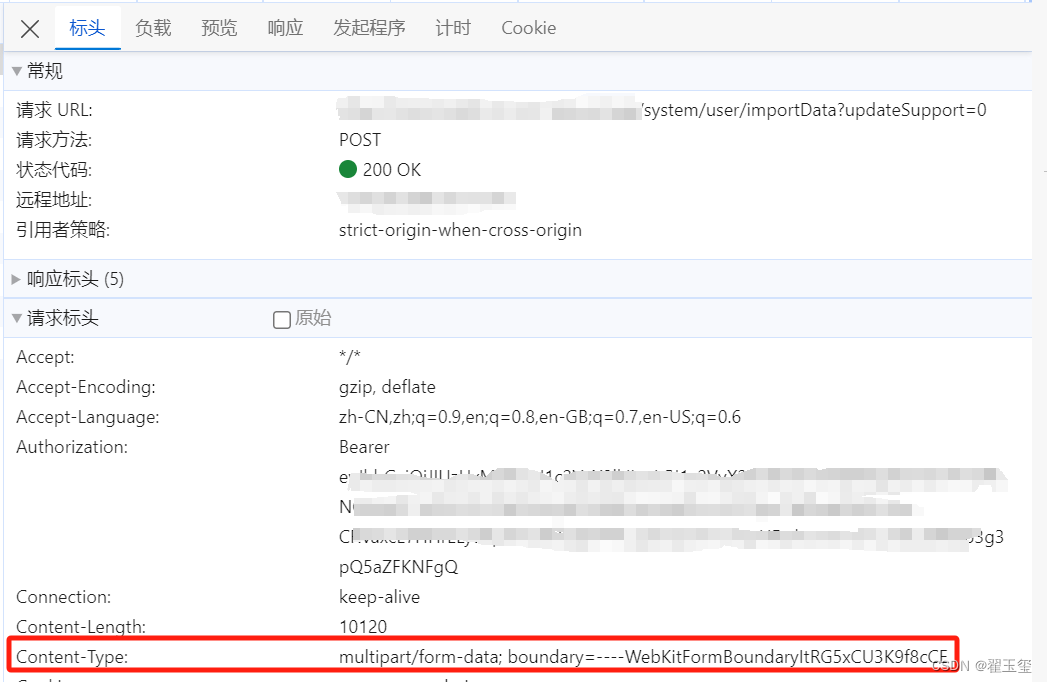Open the 预览 tab

click(x=219, y=28)
